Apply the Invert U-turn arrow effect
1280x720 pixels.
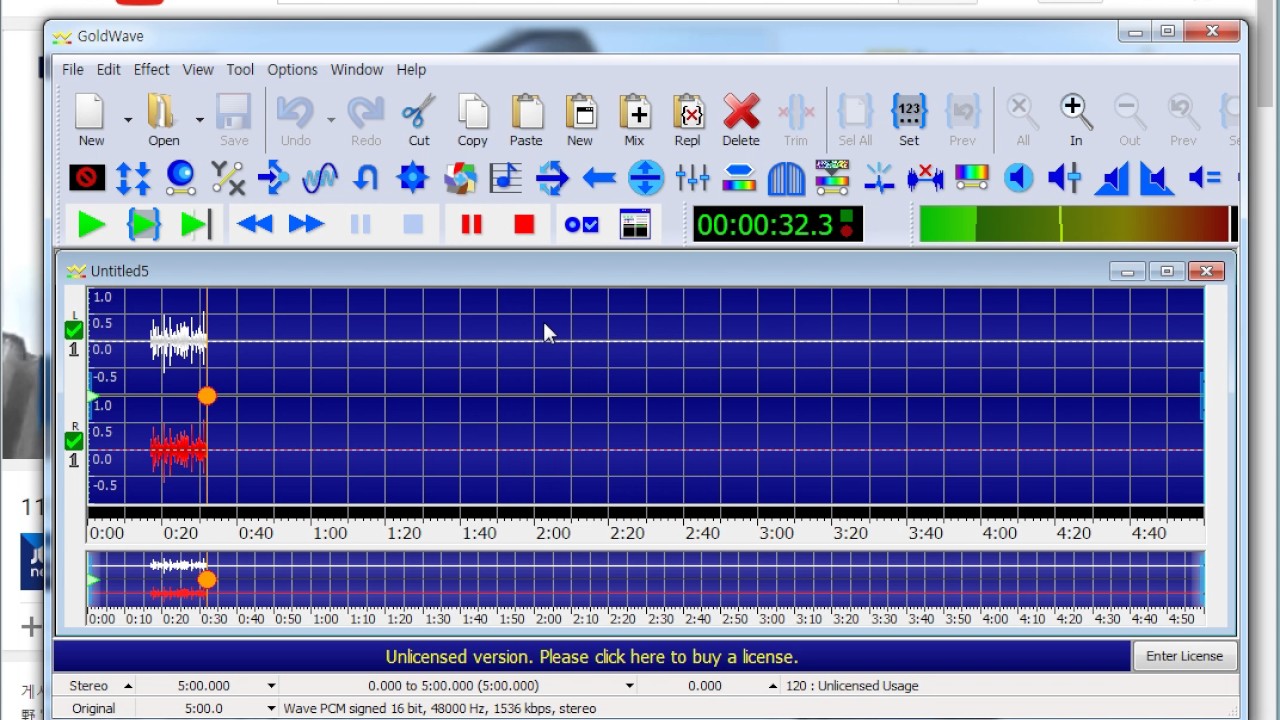point(366,178)
